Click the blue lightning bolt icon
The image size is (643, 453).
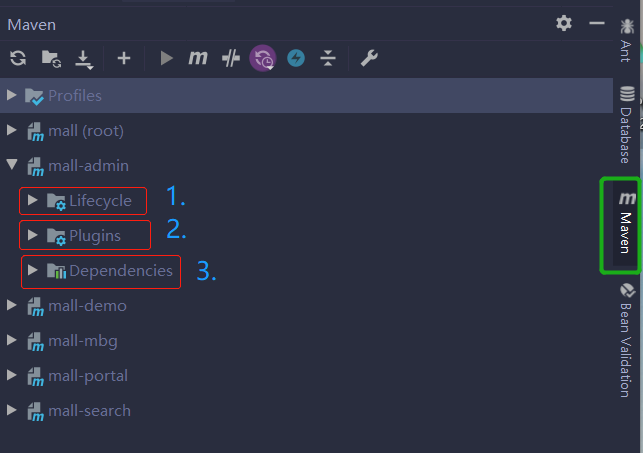tap(296, 58)
